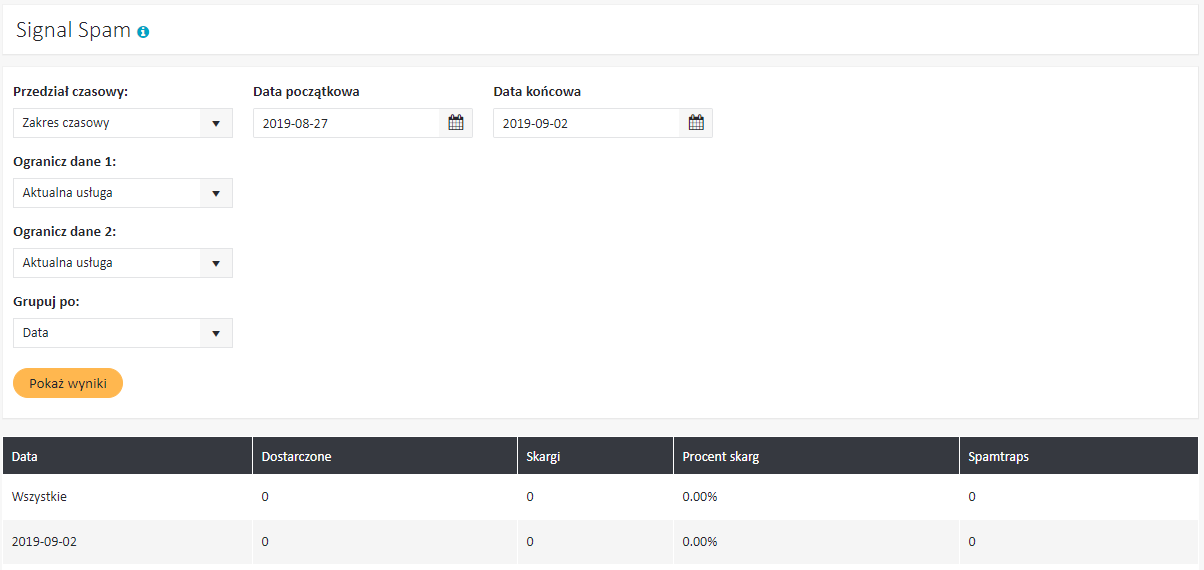Select the Procent skarg column header

click(720, 456)
